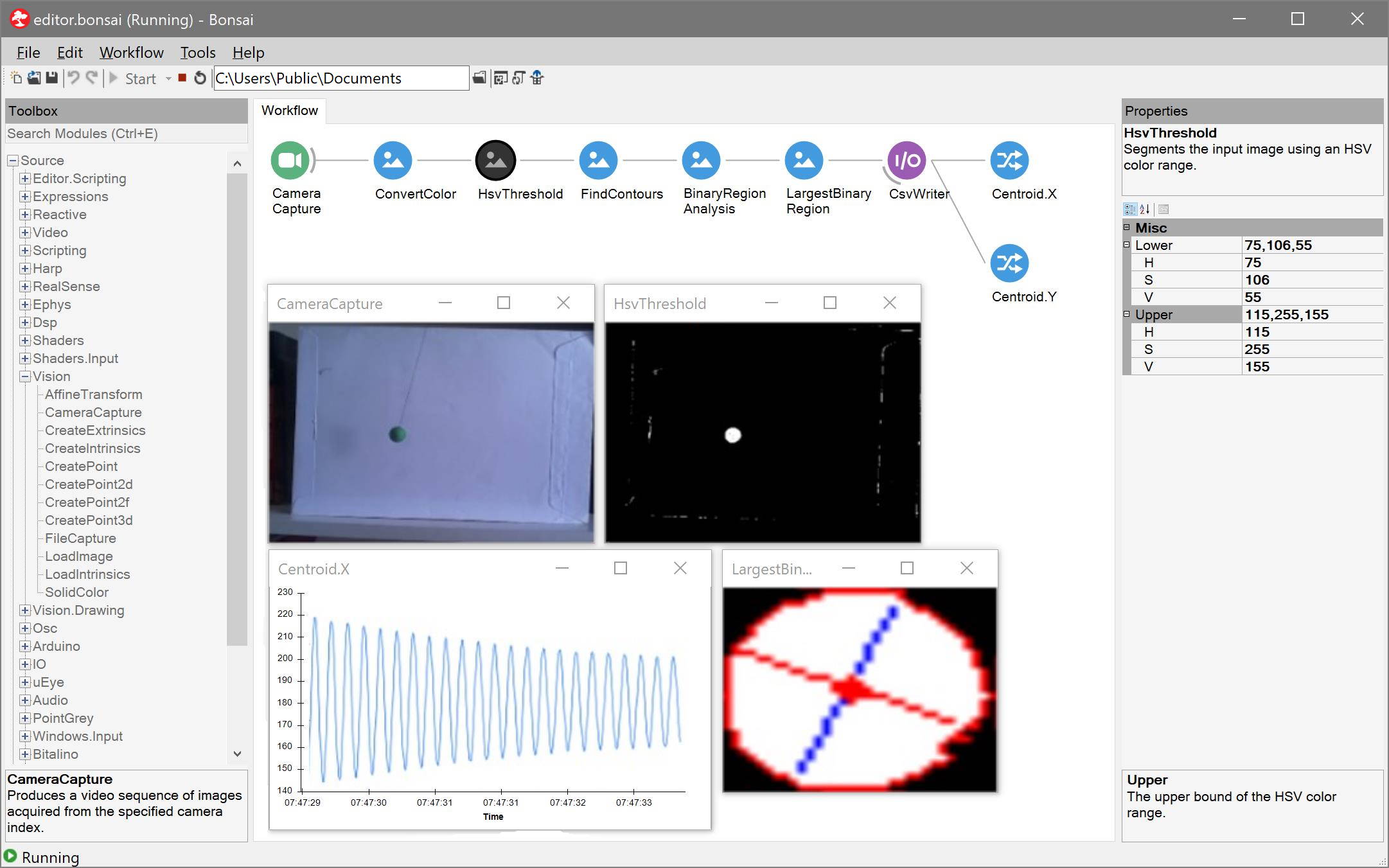Click the Save workflow floppy icon
Screen dimensions: 1389x868
click(x=52, y=78)
